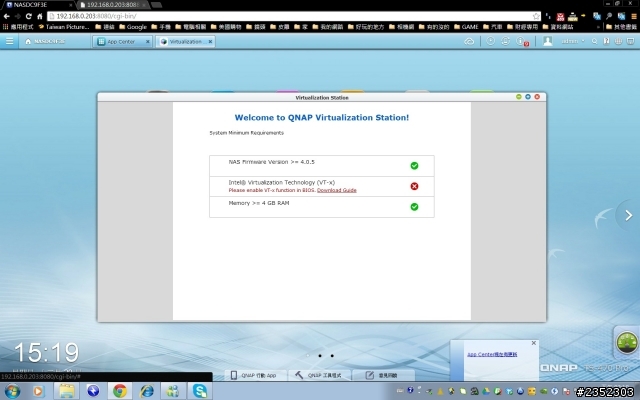
Task: Select the first desktop page dot
Action: [308, 356]
